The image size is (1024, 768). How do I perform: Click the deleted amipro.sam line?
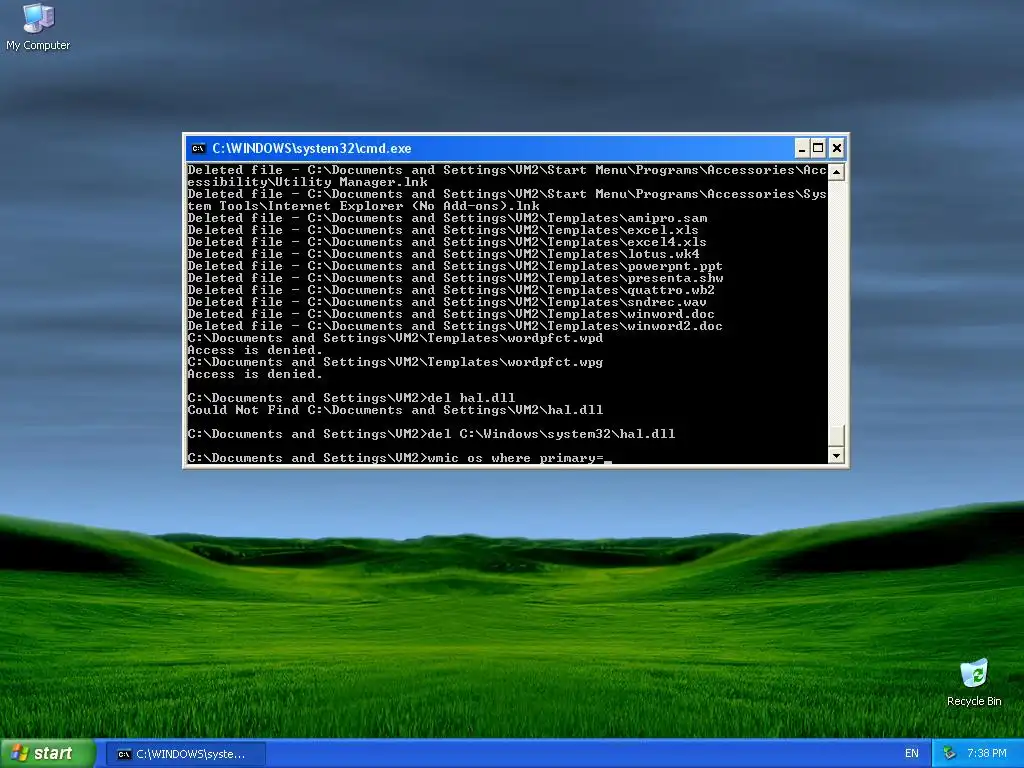[447, 218]
